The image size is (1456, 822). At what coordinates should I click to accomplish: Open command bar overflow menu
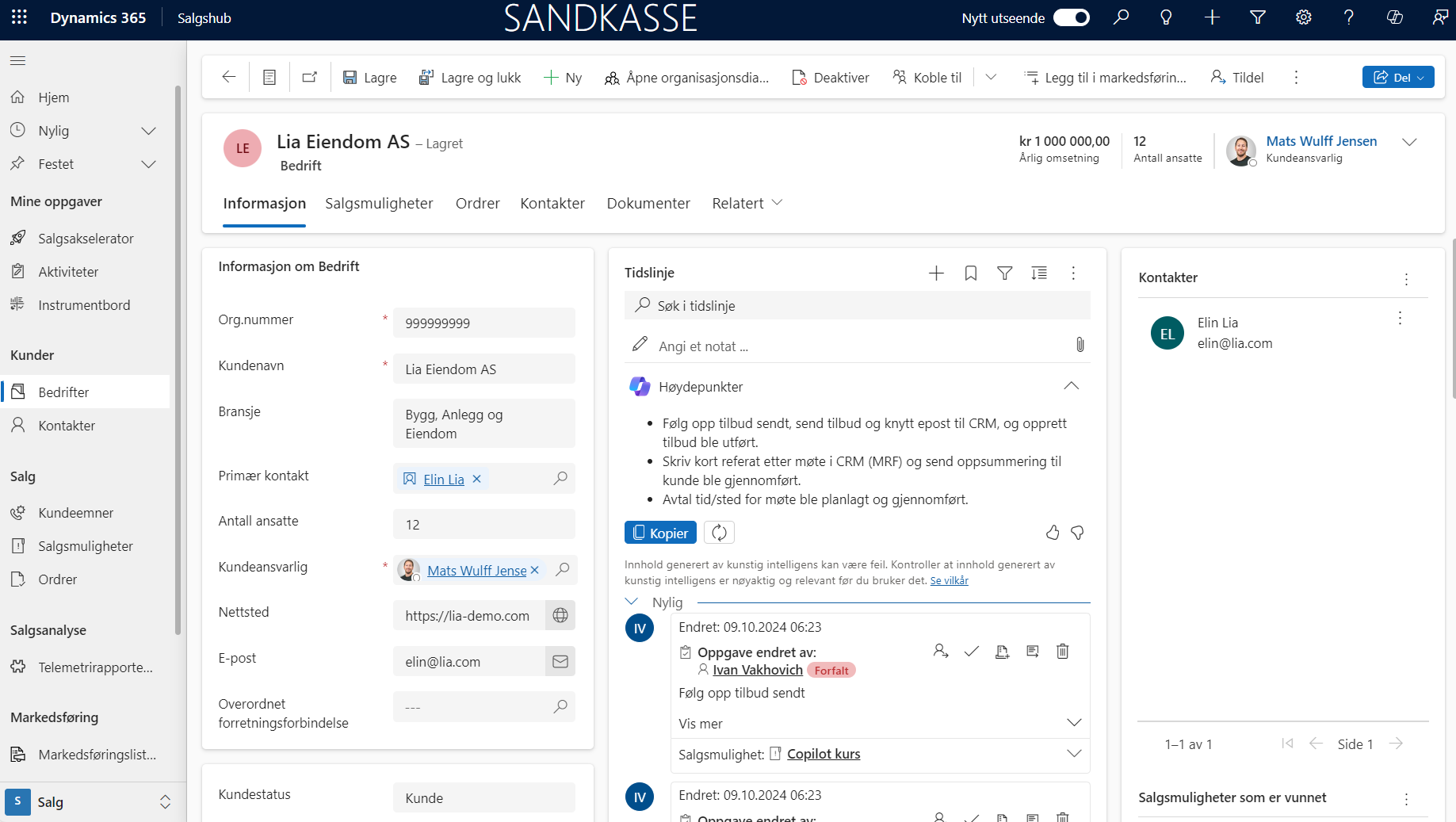click(1297, 77)
